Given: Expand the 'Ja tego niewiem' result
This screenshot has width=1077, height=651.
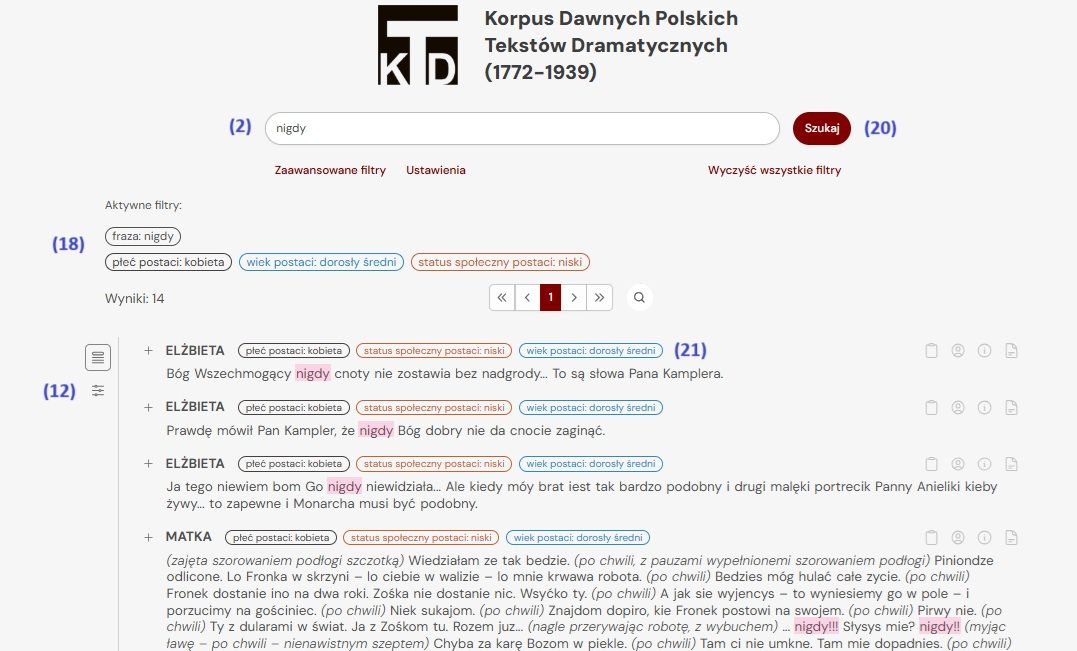Looking at the screenshot, I should [x=148, y=464].
